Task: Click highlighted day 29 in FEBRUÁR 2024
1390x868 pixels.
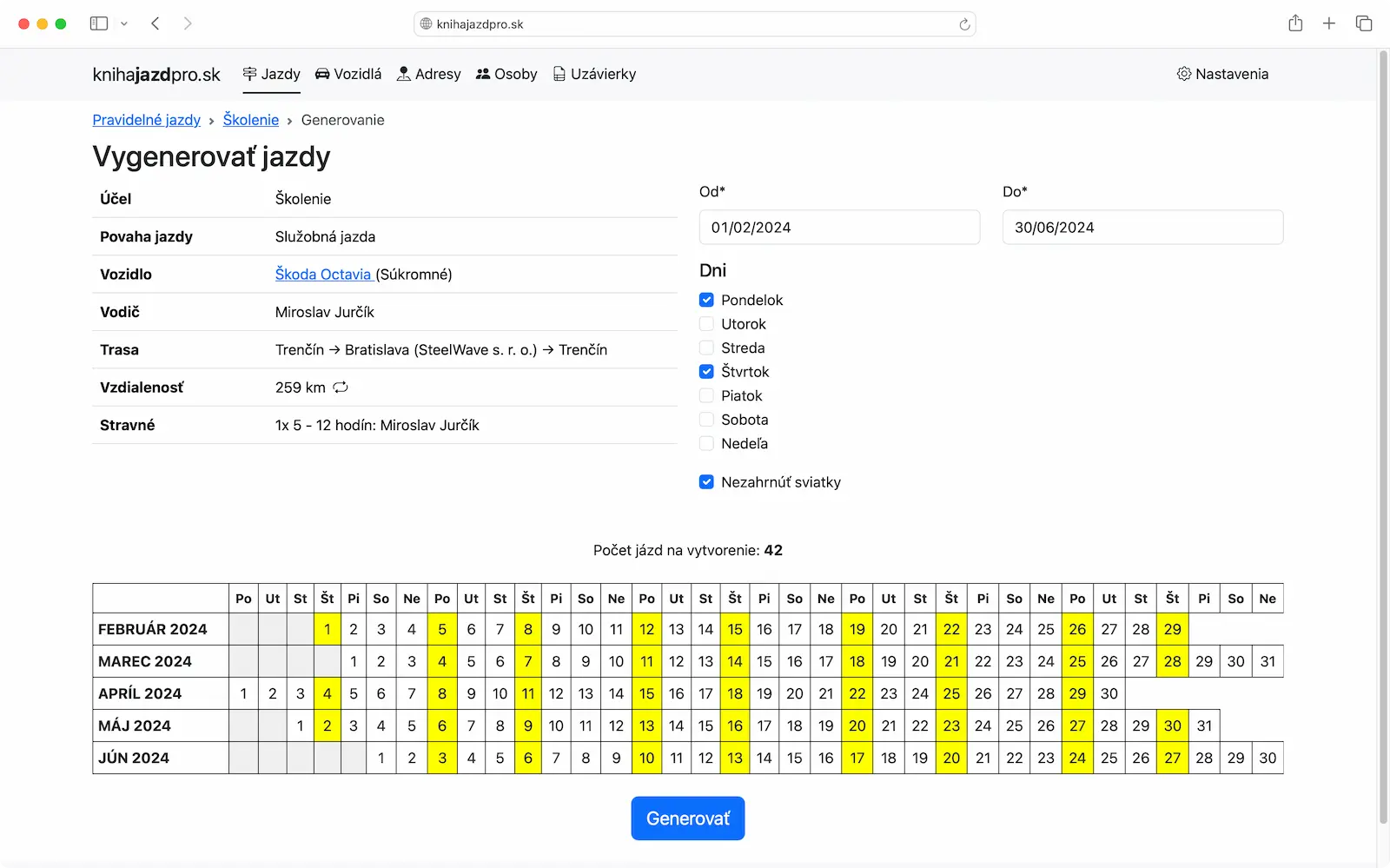Action: (1173, 629)
